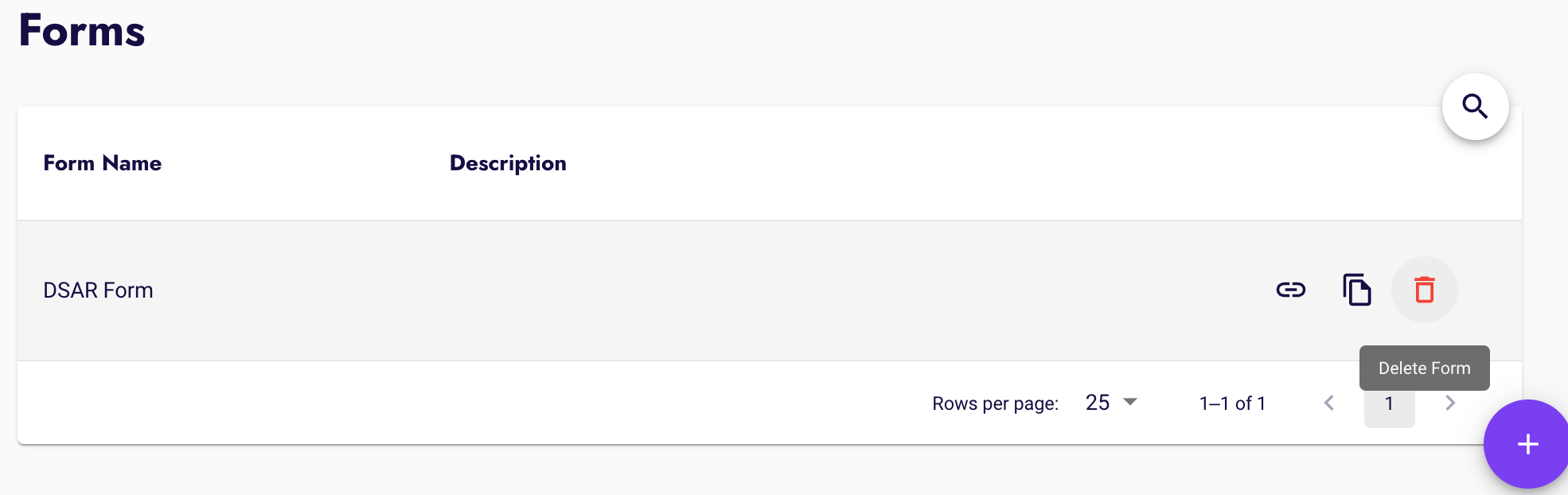Click the blank header area right of Description
The height and width of the screenshot is (495, 1568).
point(955,163)
